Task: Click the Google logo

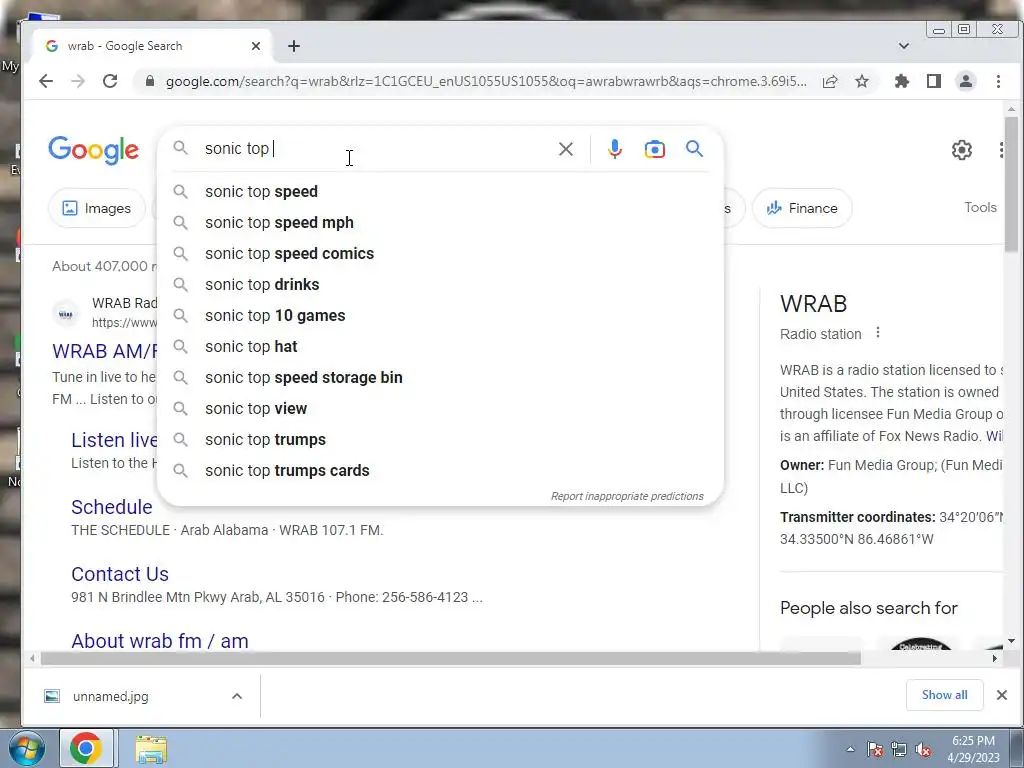Action: (x=93, y=150)
